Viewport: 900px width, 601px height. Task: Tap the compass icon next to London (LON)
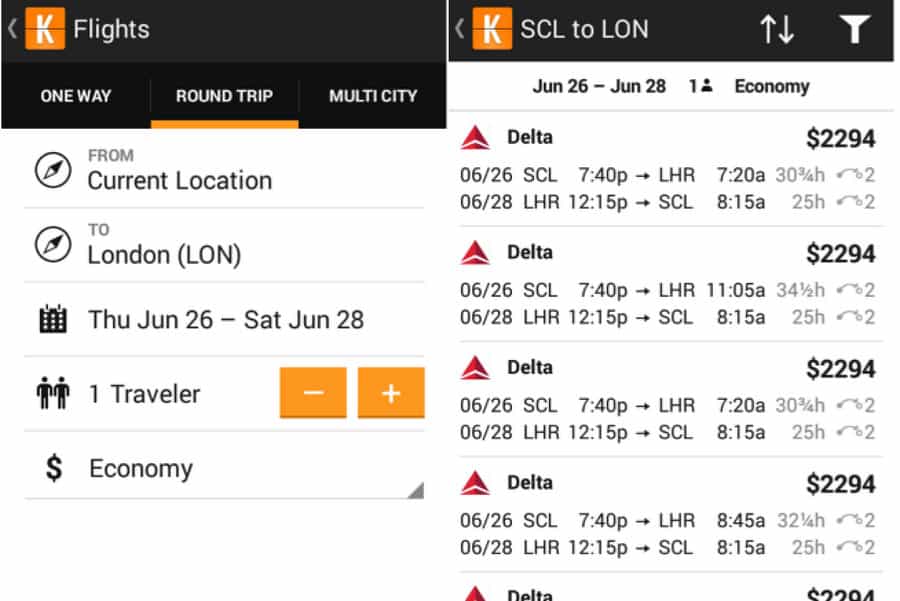53,244
